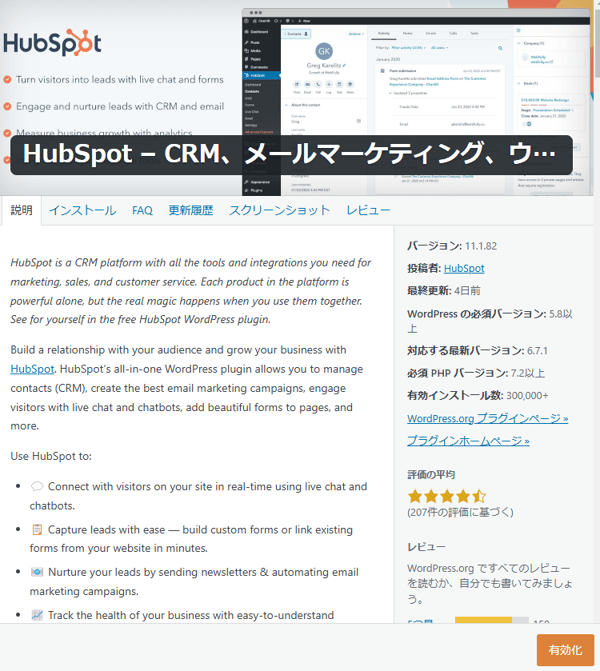Click the orange check beside 'Engage and nurture leads'

pos(7,107)
